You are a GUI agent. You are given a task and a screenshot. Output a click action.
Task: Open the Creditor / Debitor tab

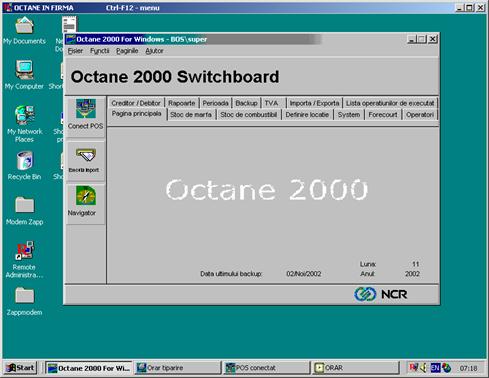tap(136, 103)
